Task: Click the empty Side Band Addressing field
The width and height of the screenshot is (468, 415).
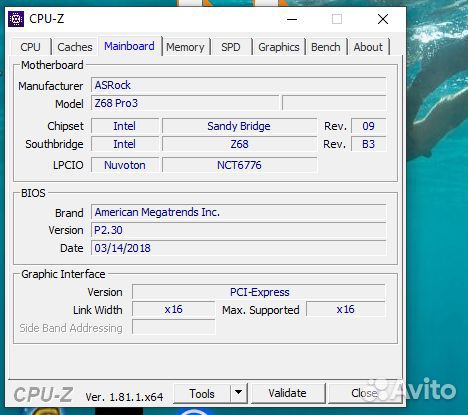Action: [x=173, y=328]
